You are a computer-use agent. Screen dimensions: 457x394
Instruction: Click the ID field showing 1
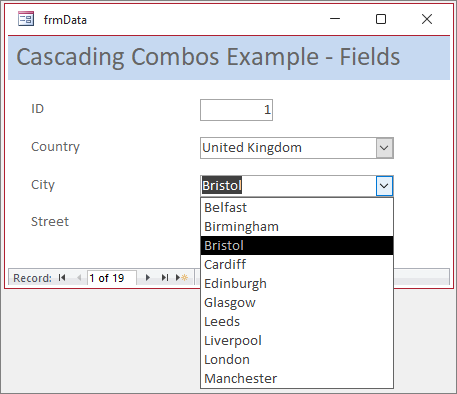pos(236,110)
